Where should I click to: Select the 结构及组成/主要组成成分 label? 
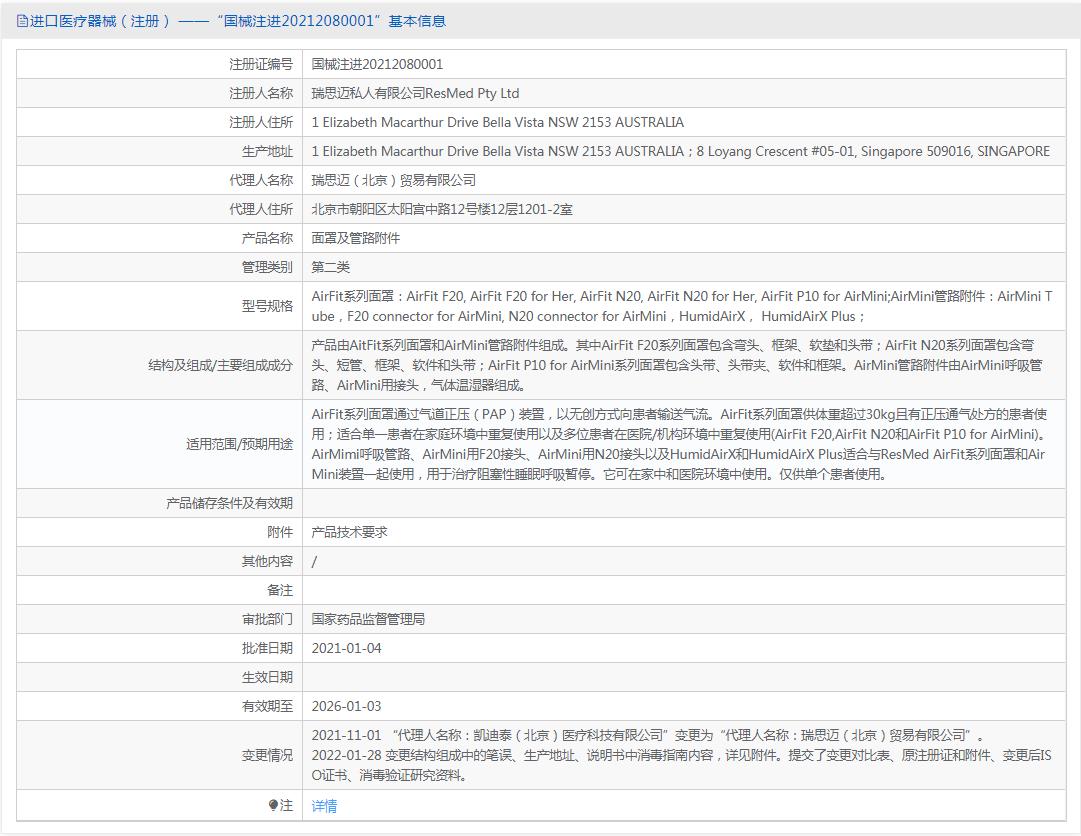[221, 365]
